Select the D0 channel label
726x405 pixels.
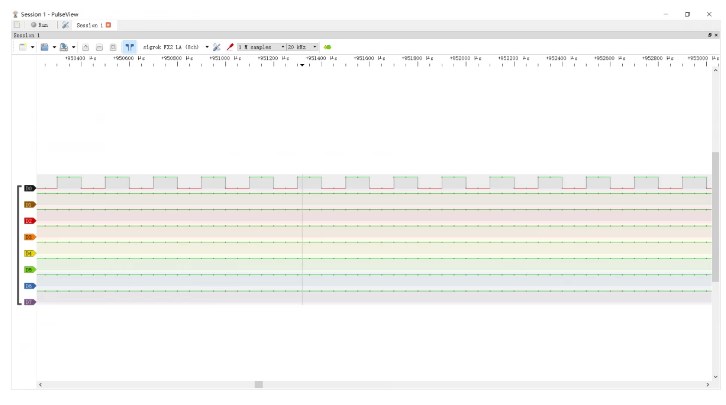tap(30, 188)
